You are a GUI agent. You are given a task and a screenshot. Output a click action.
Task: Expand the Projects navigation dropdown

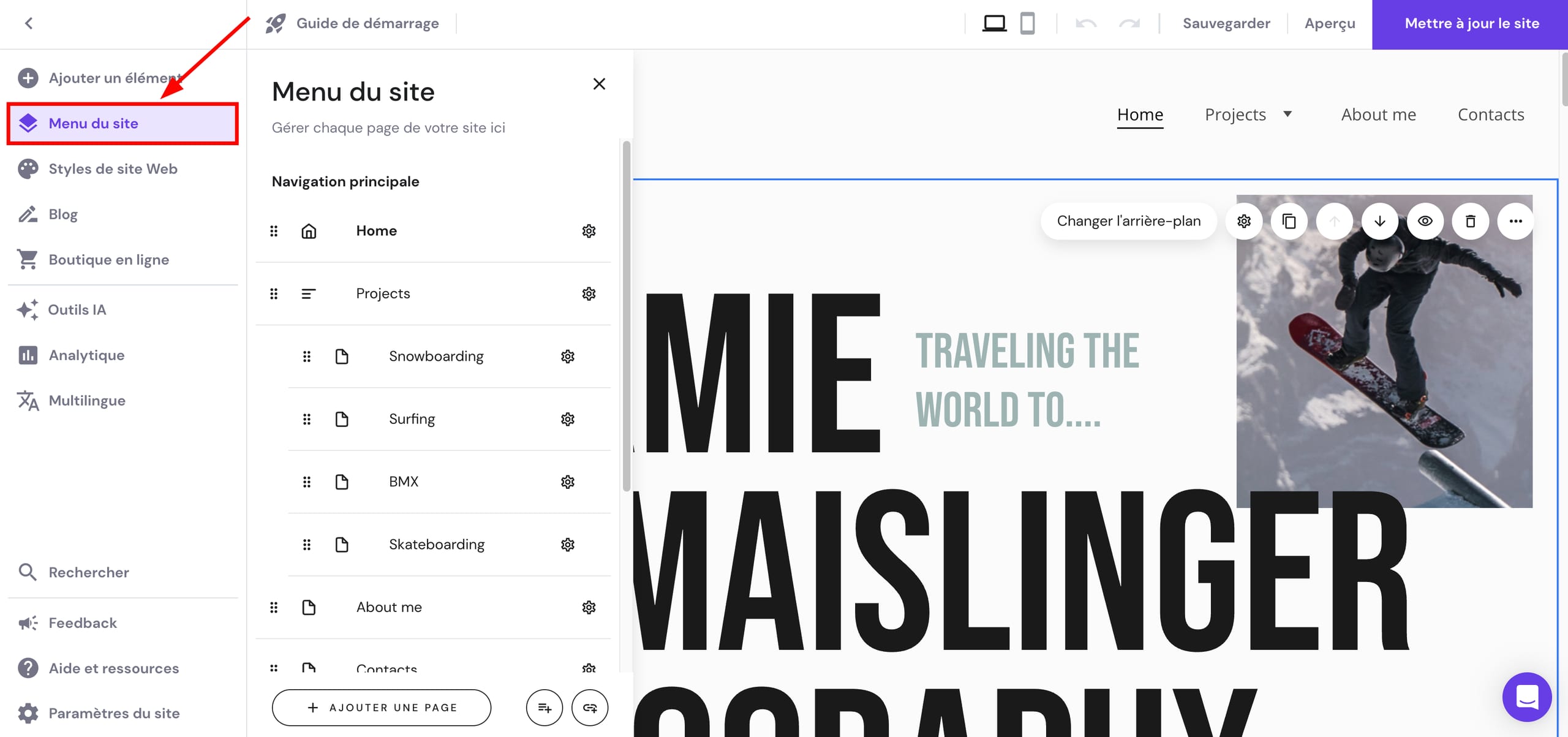pos(1289,114)
